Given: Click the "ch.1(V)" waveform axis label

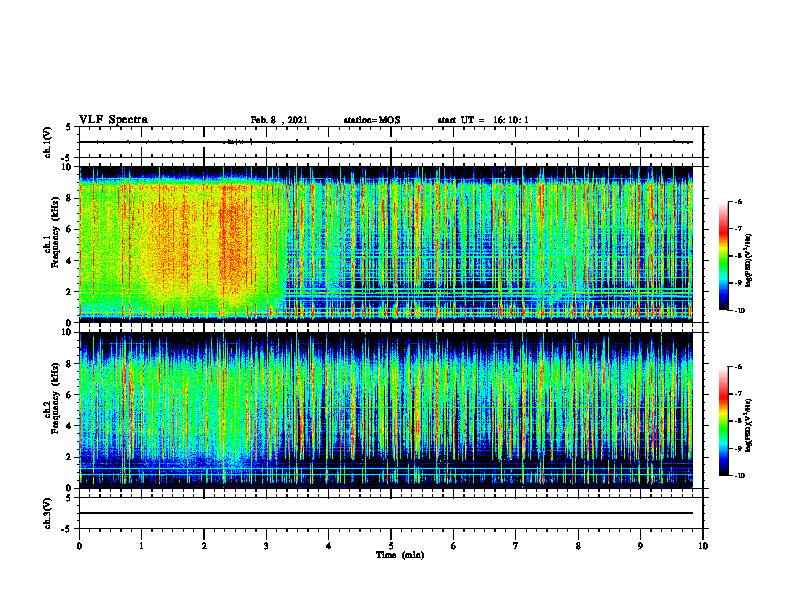Looking at the screenshot, I should (x=47, y=142).
